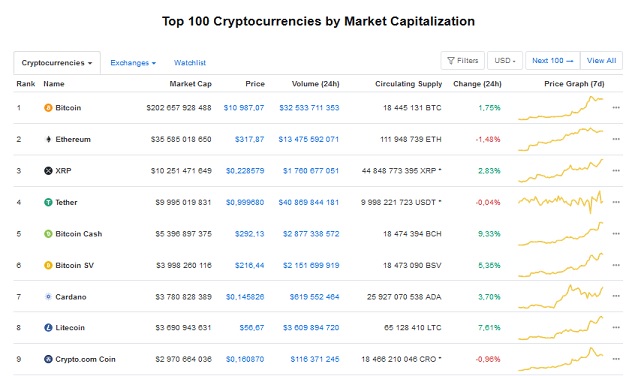Click the View All button
The width and height of the screenshot is (632, 376).
601,60
